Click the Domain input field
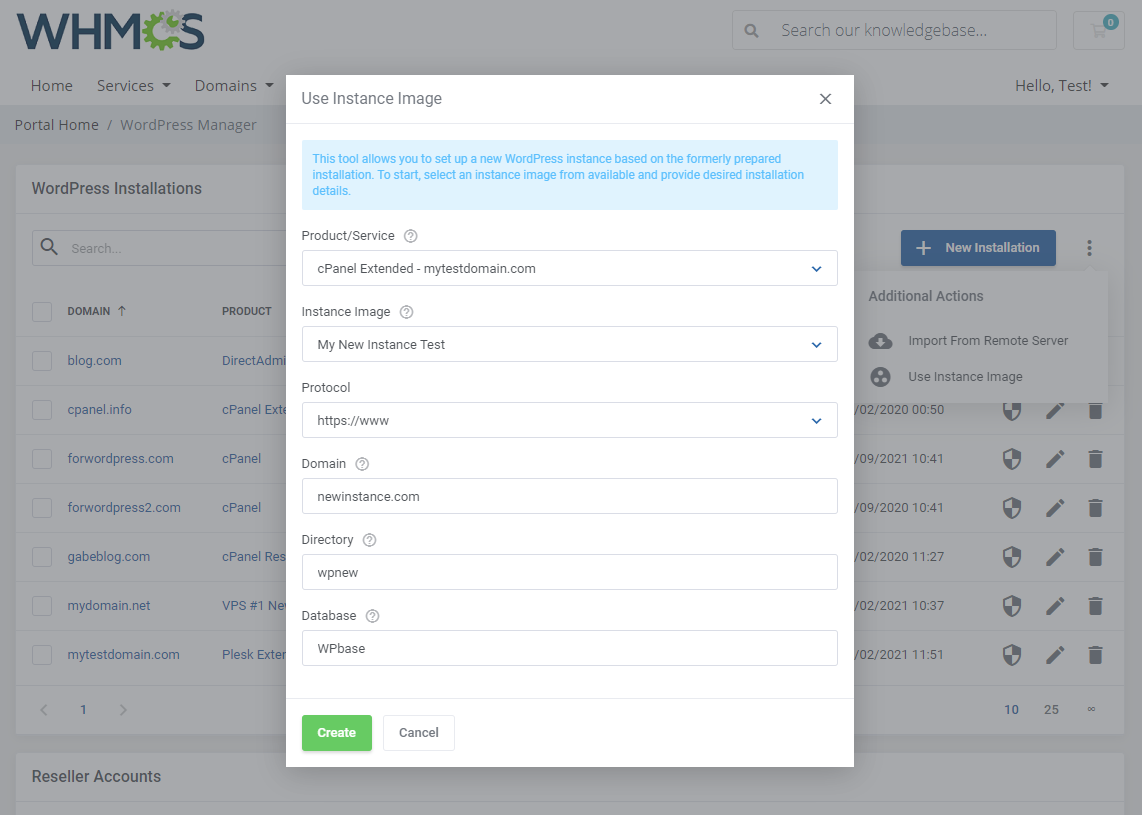The width and height of the screenshot is (1142, 815). [x=570, y=497]
